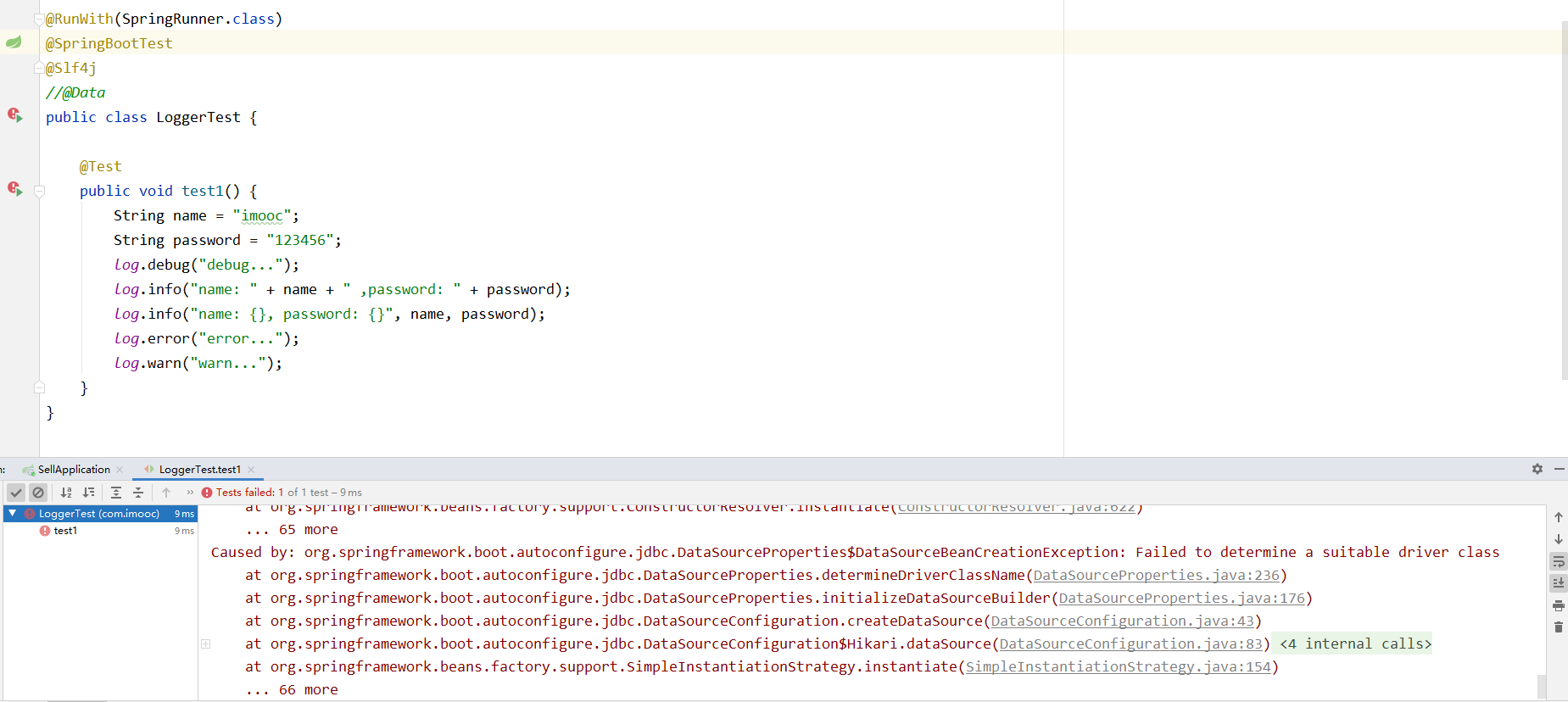Click the Caused by exception line
Screen dimensions: 1568x702
pyautogui.click(x=855, y=553)
